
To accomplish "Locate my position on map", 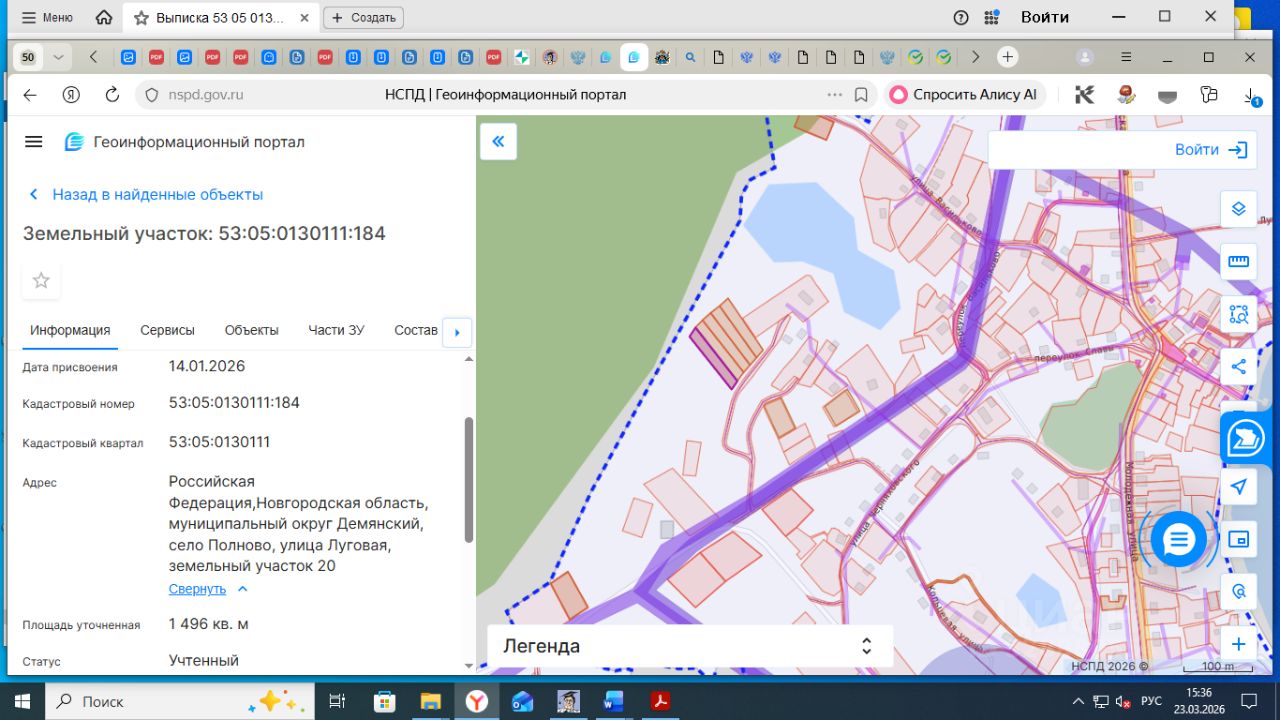I will point(1238,487).
